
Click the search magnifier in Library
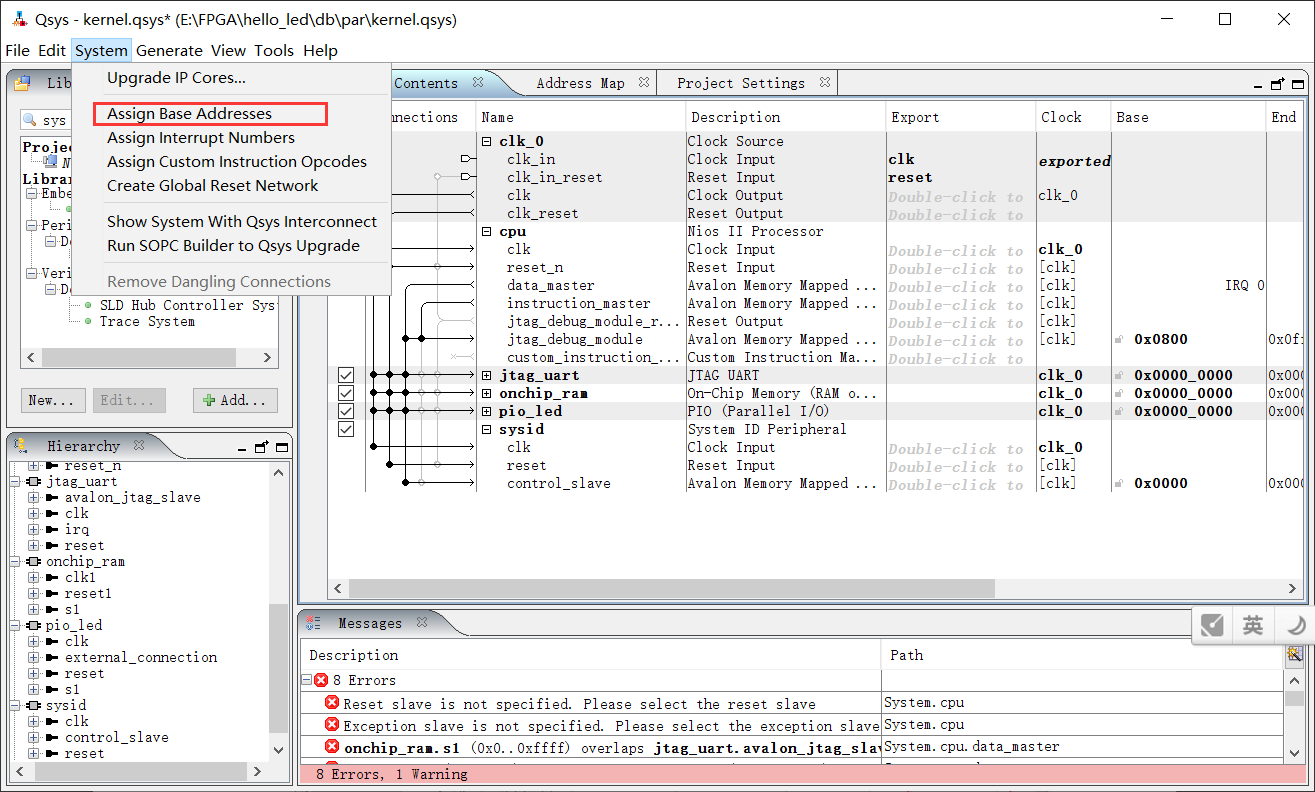(31, 120)
